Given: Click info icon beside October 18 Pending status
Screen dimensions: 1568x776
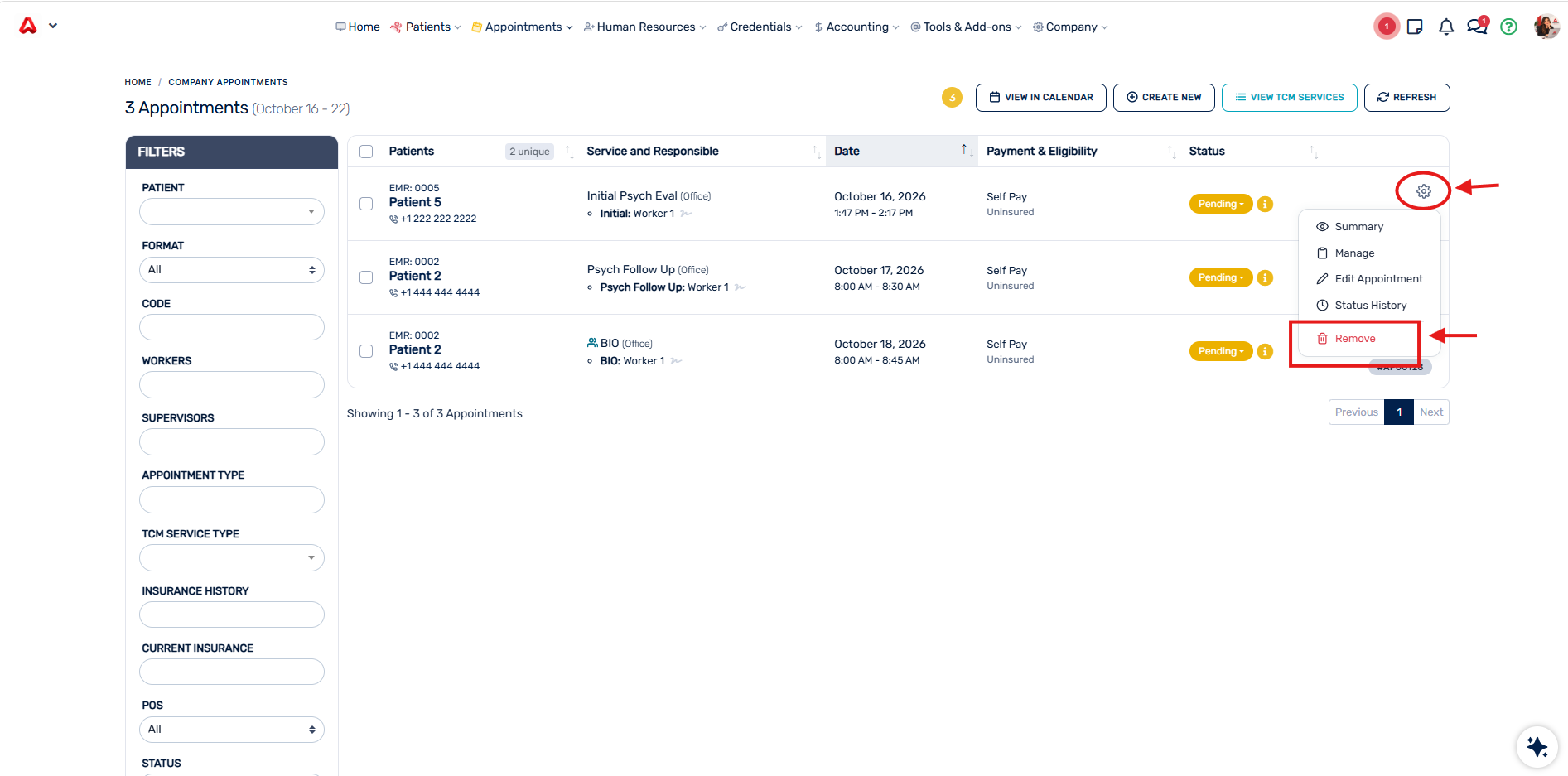Looking at the screenshot, I should 1265,351.
